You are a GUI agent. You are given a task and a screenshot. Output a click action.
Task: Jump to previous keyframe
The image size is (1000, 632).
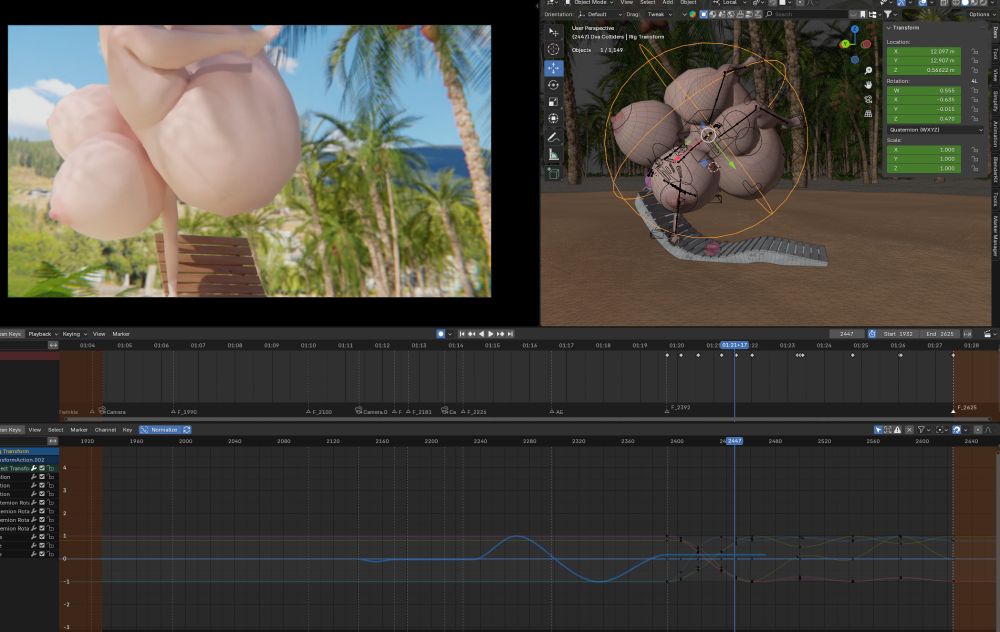tap(471, 334)
